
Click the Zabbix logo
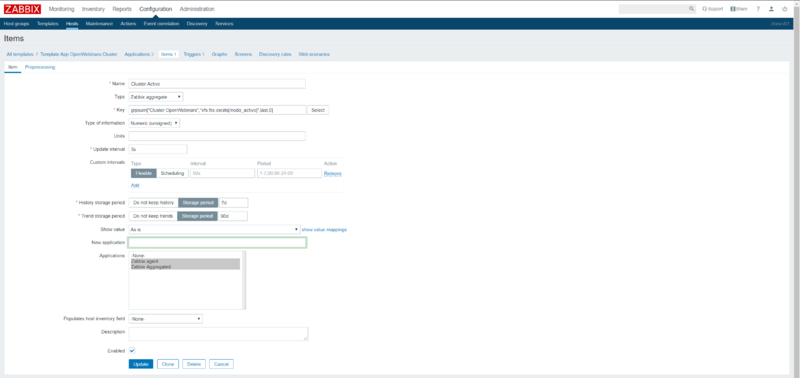22,9
